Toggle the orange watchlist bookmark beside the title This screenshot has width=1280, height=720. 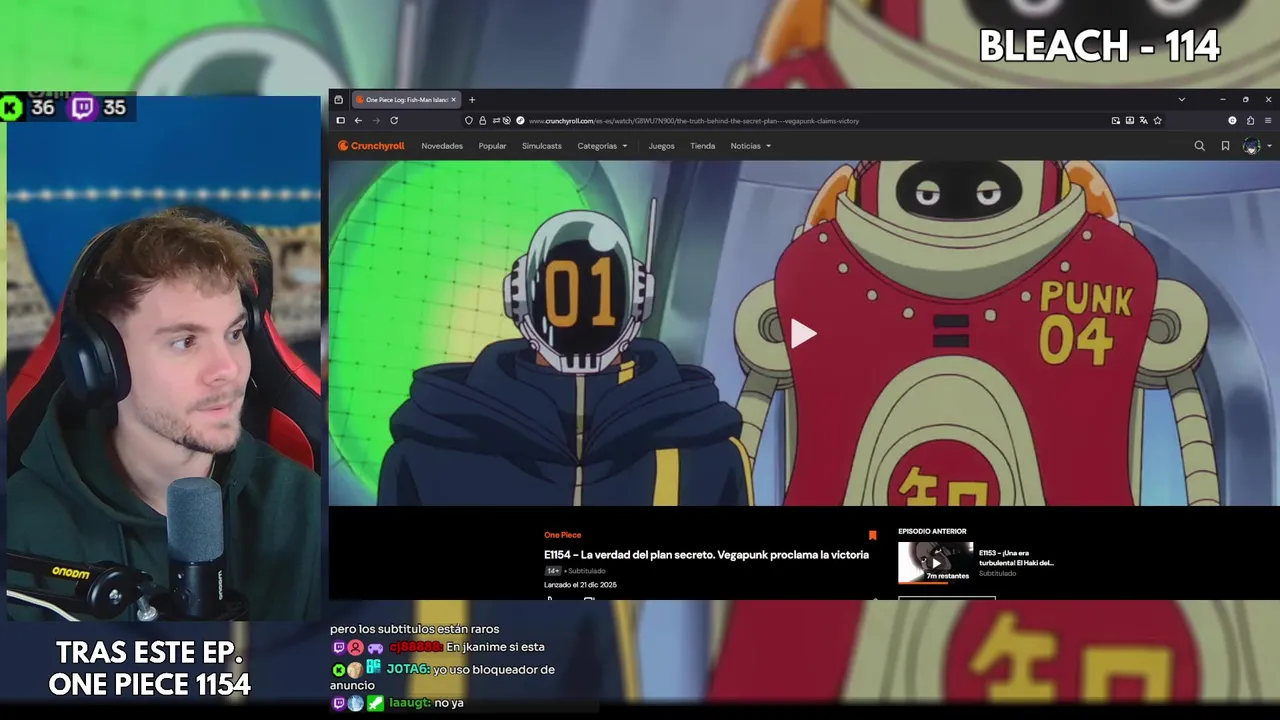[872, 535]
